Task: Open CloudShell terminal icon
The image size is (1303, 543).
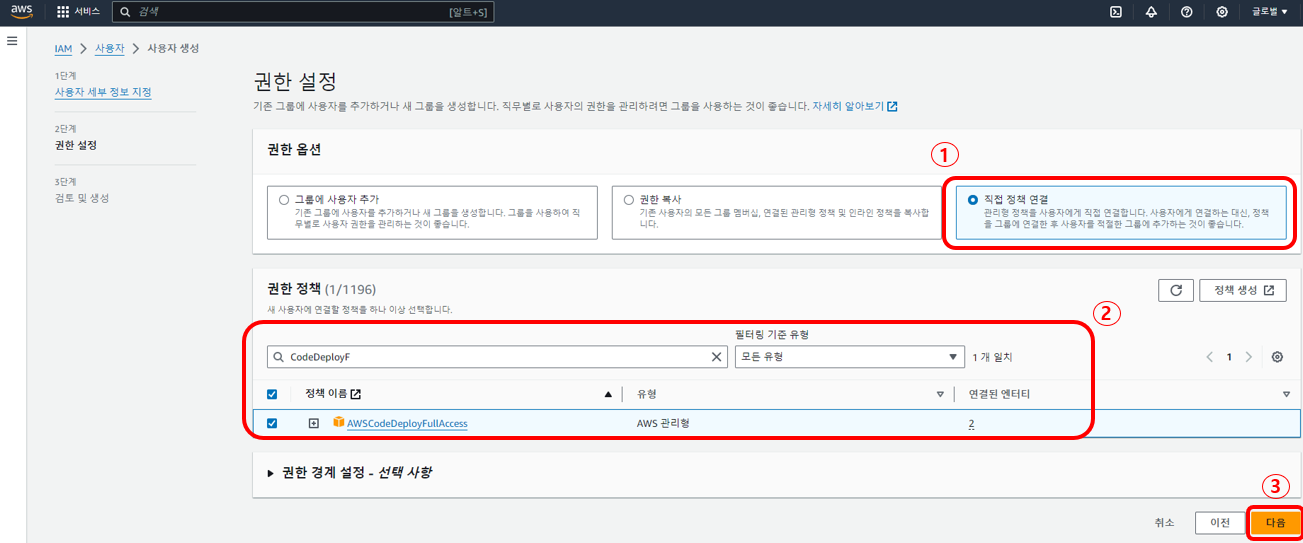Action: pos(1116,12)
